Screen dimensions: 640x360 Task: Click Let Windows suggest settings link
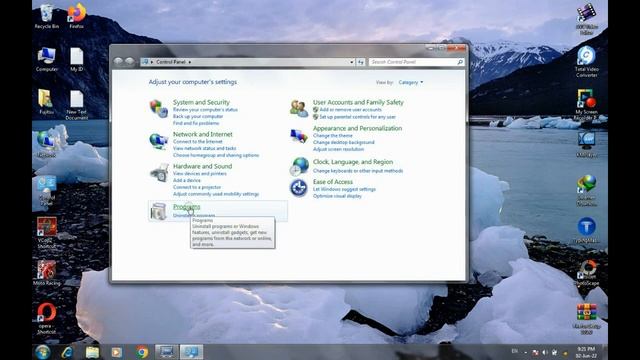pyautogui.click(x=344, y=189)
